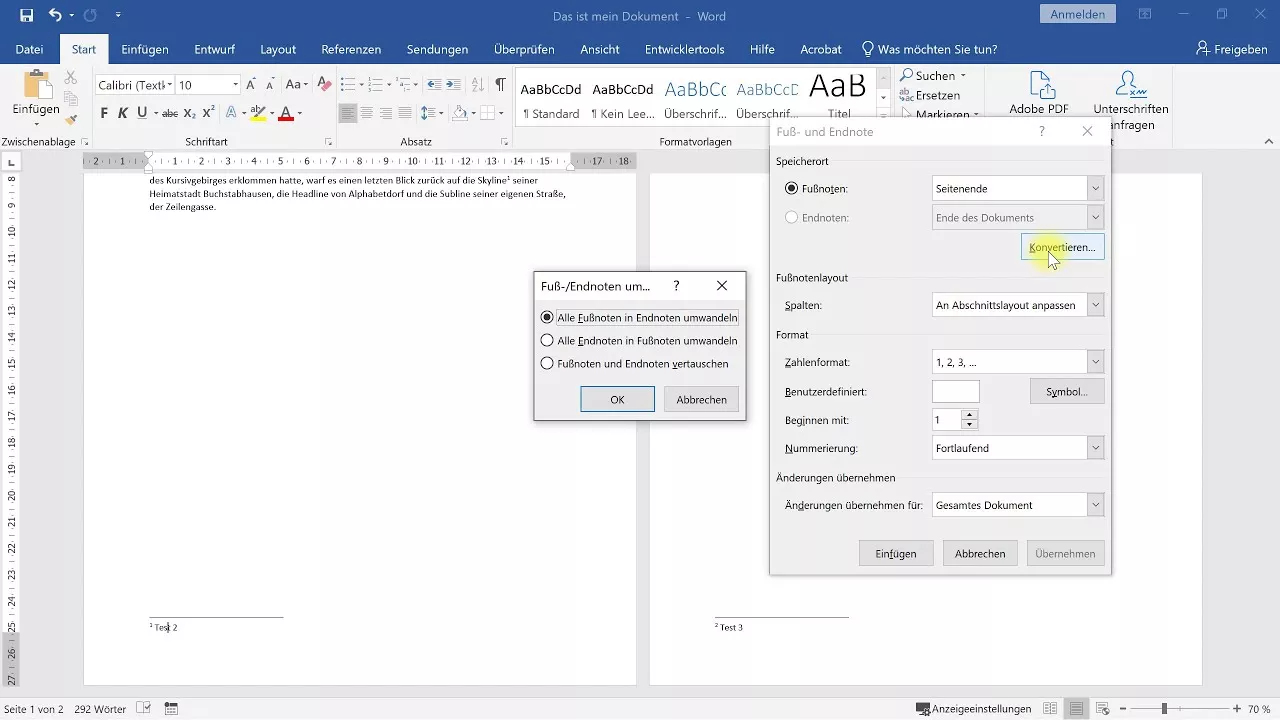Select the Endnoten radio button under Speicherort
The width and height of the screenshot is (1280, 720).
coord(791,216)
